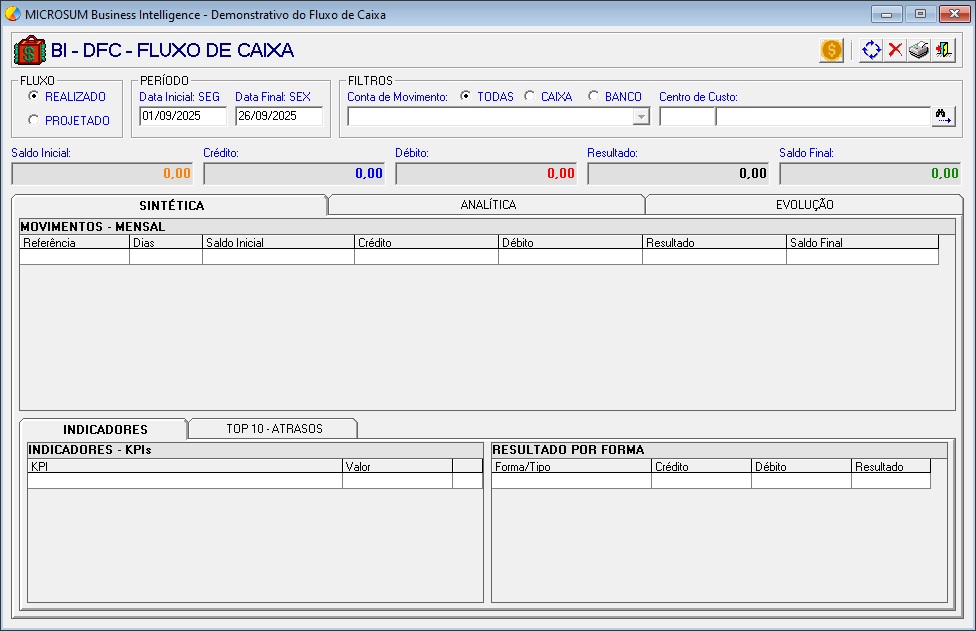Close the MICROSUM window

tap(954, 14)
